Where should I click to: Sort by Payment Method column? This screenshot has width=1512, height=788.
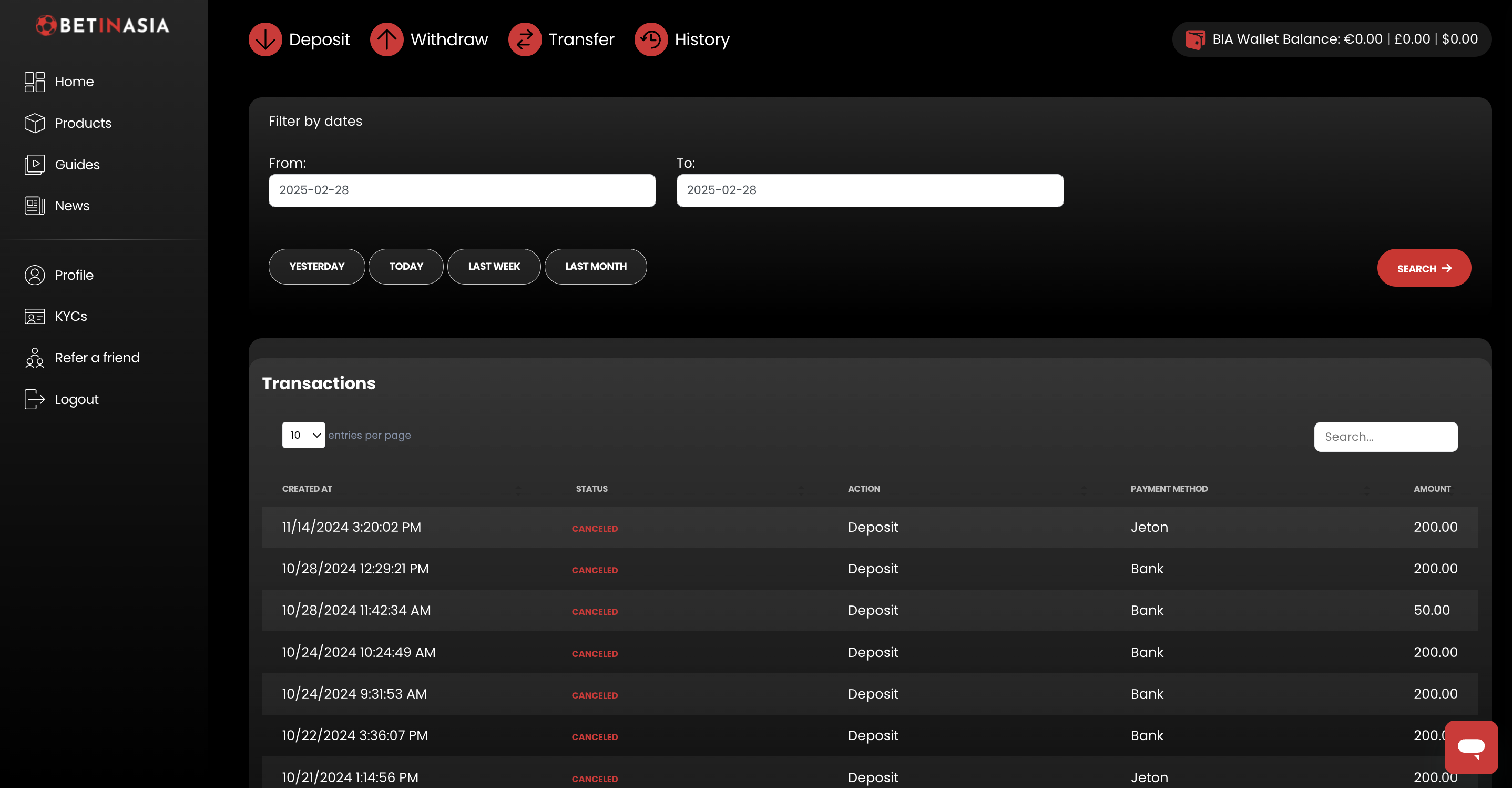pyautogui.click(x=1169, y=489)
